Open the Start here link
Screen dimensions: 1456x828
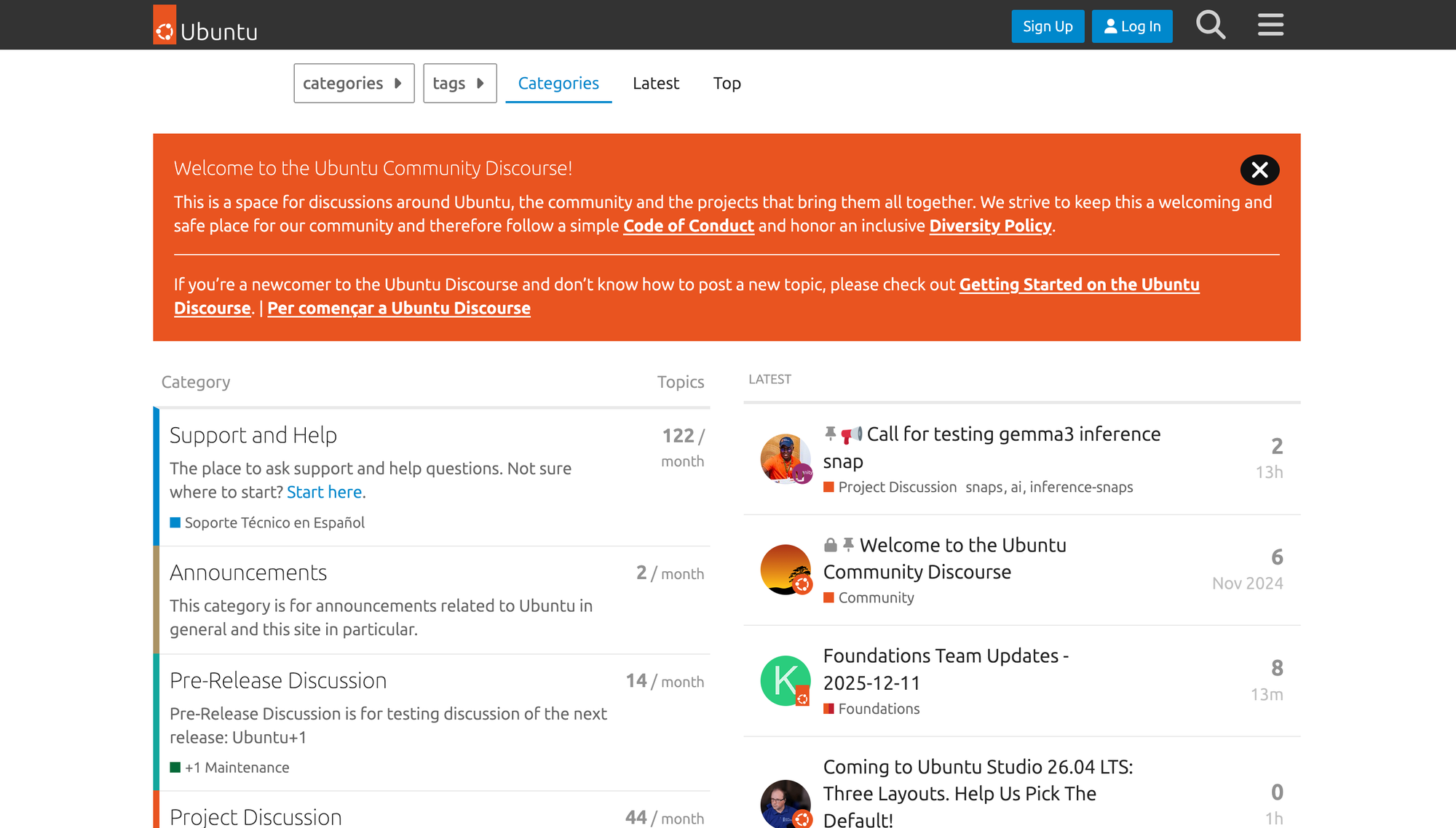point(325,493)
